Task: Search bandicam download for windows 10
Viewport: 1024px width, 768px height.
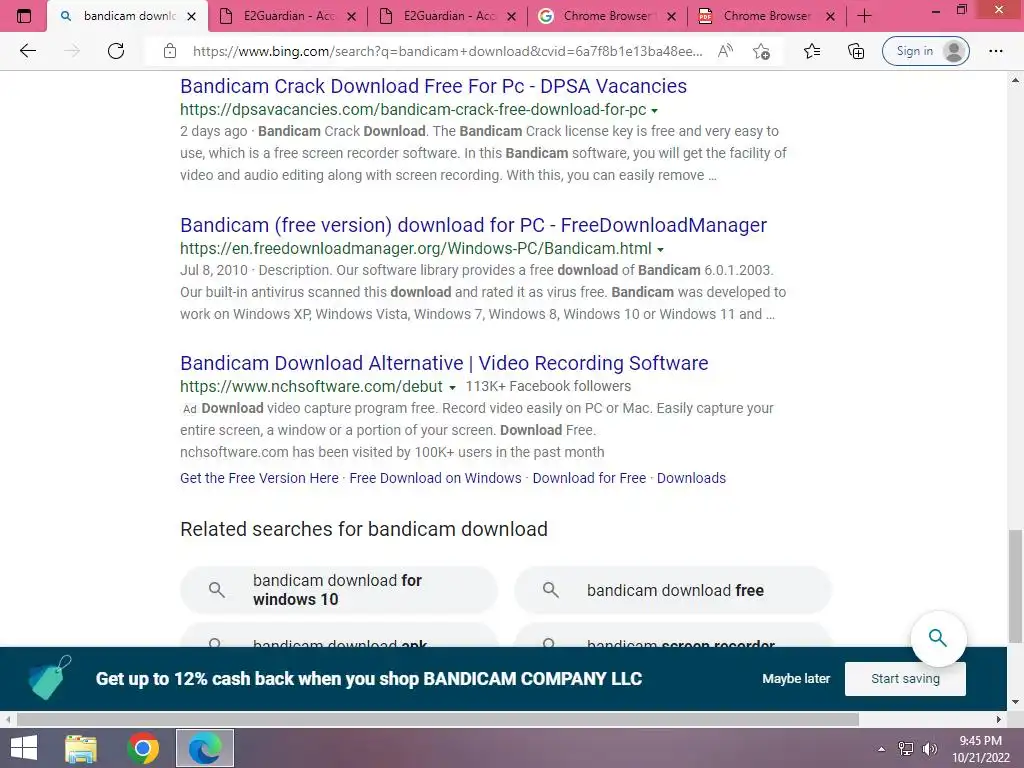Action: click(x=339, y=590)
